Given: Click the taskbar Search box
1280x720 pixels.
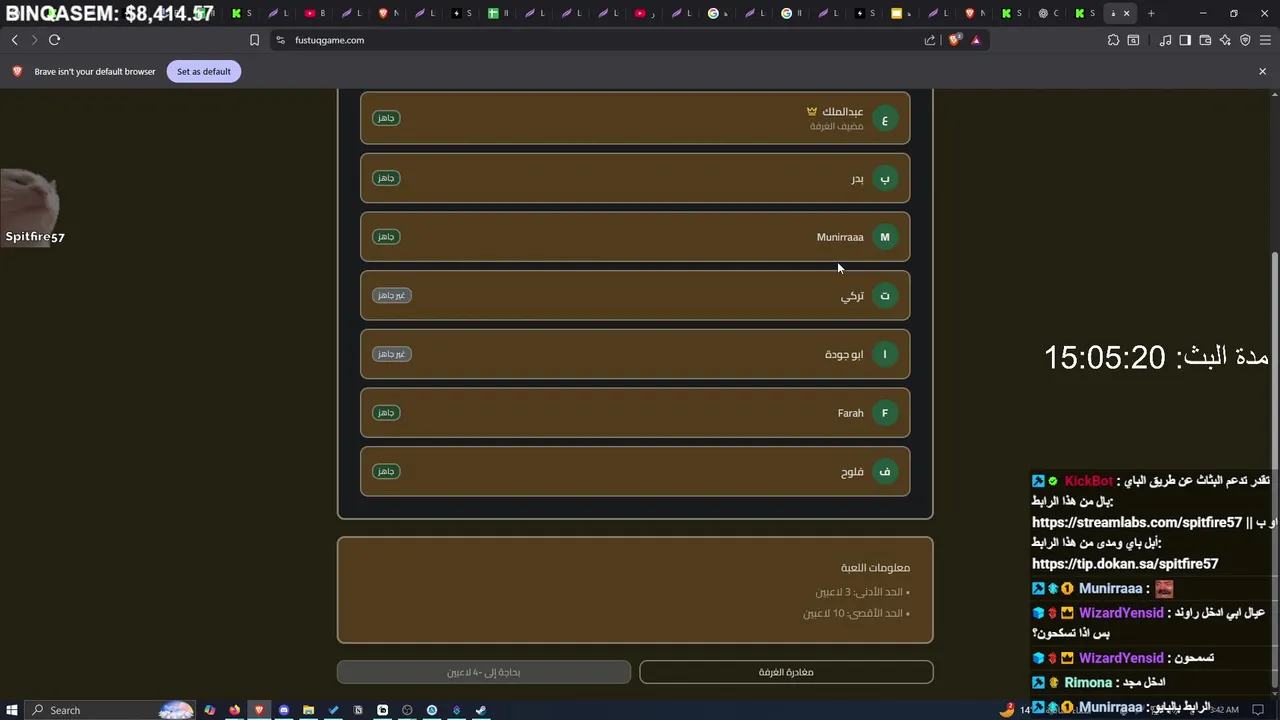Looking at the screenshot, I should tap(110, 710).
